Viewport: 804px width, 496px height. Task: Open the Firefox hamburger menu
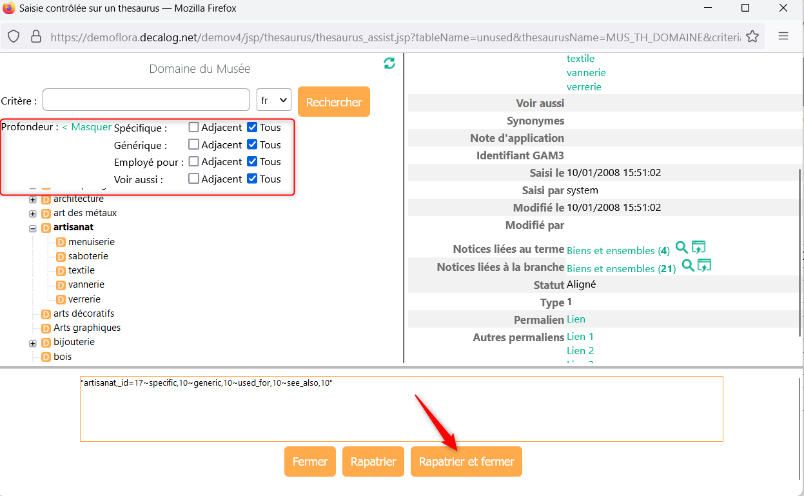pos(785,36)
